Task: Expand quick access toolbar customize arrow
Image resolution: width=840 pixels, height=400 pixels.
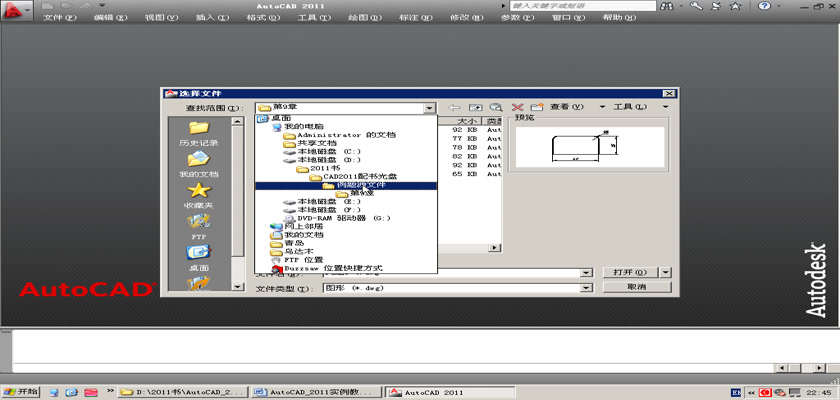Action: click(x=102, y=5)
